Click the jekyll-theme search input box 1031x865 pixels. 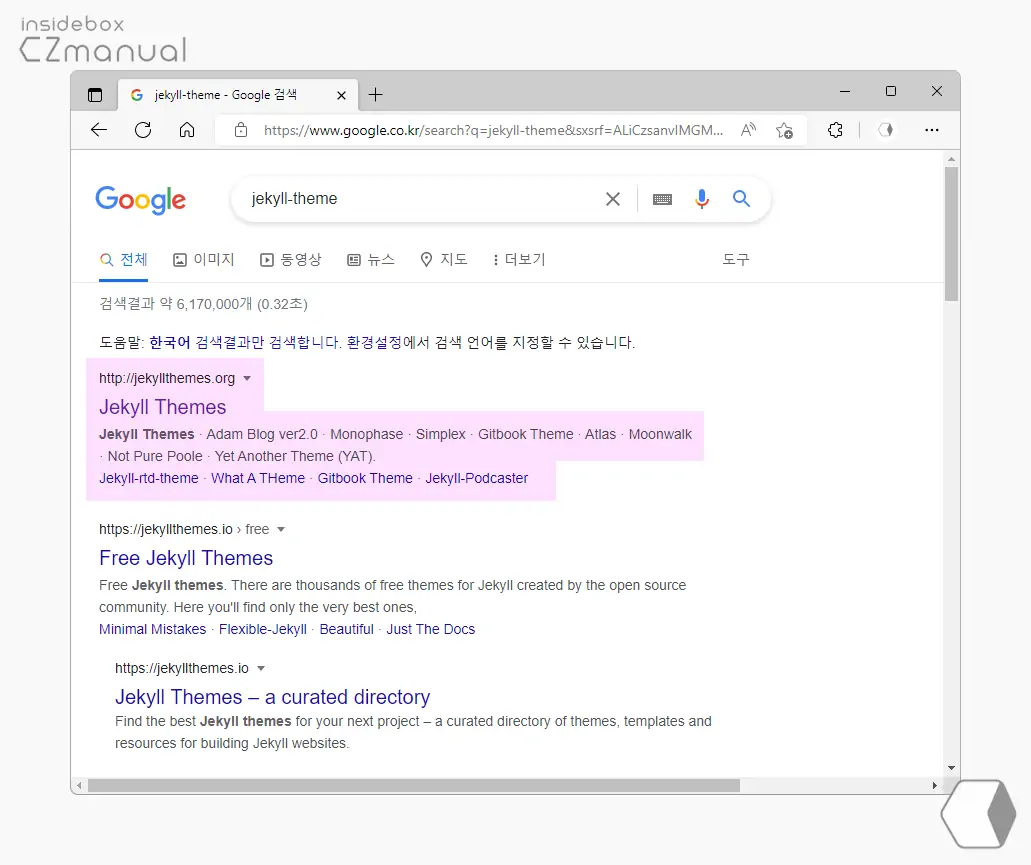point(421,199)
